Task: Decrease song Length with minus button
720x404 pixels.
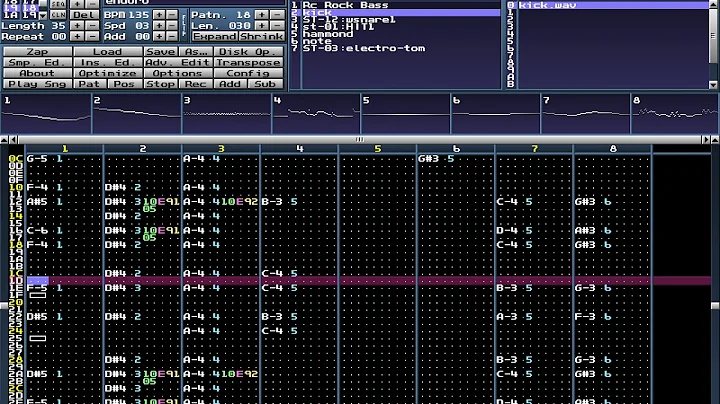Action: (92, 26)
